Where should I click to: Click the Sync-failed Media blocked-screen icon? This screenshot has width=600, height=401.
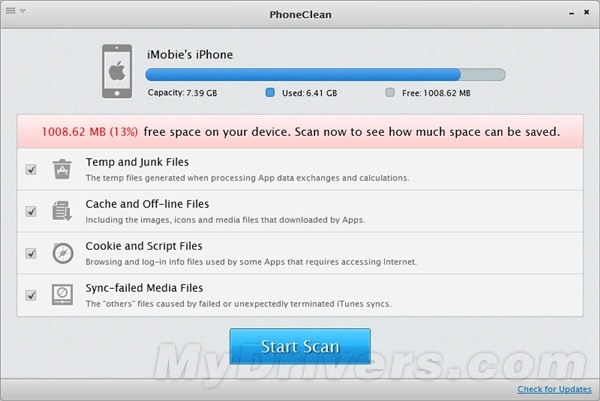click(x=62, y=295)
